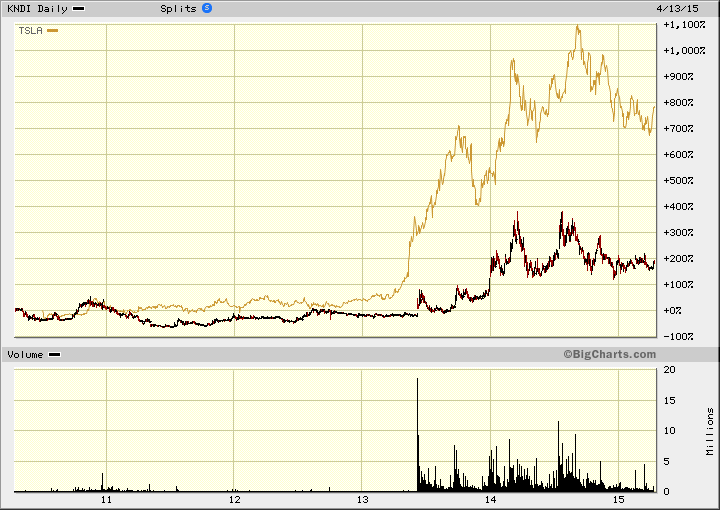Screen dimensions: 720x510
Task: Click the '-100%' axis label
Action: tap(678, 336)
